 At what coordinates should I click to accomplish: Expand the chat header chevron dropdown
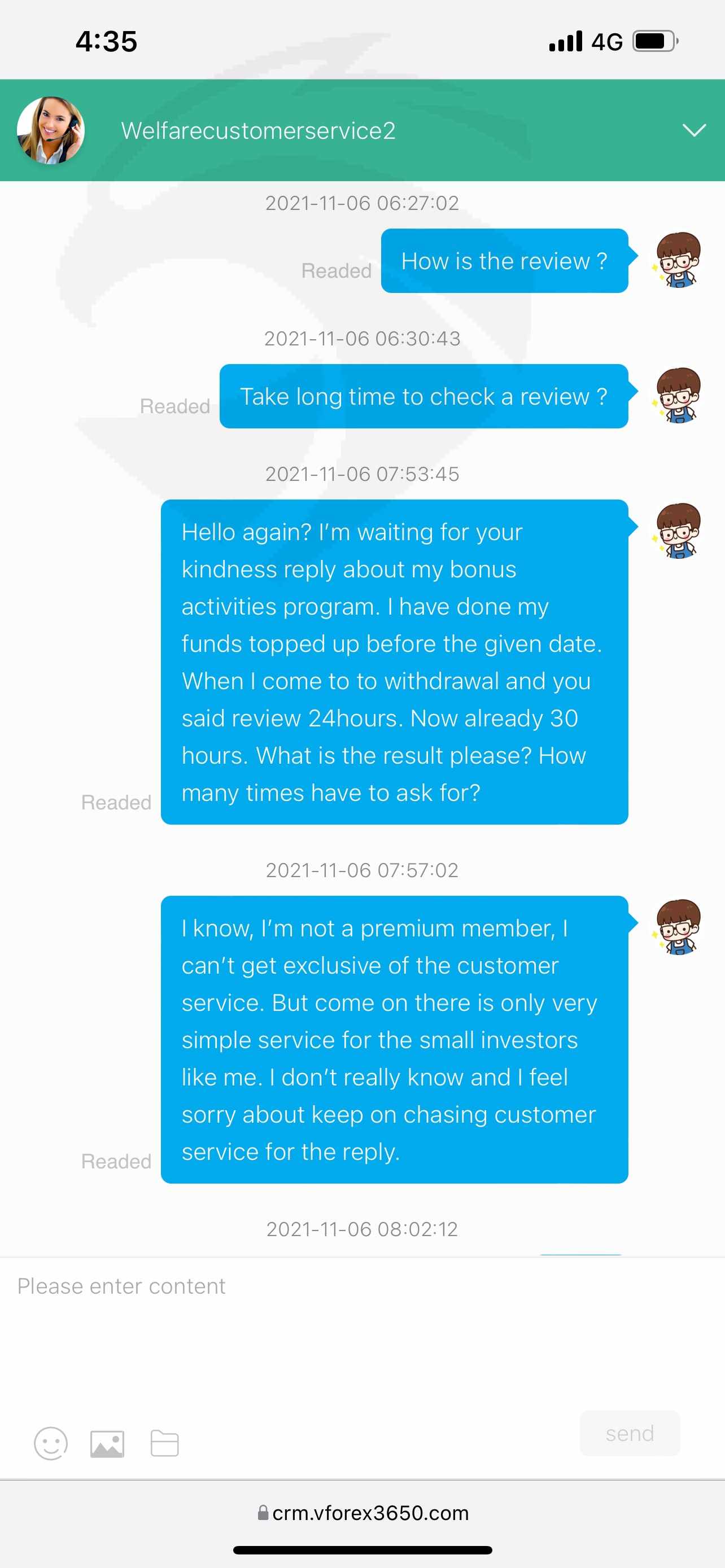pos(694,130)
